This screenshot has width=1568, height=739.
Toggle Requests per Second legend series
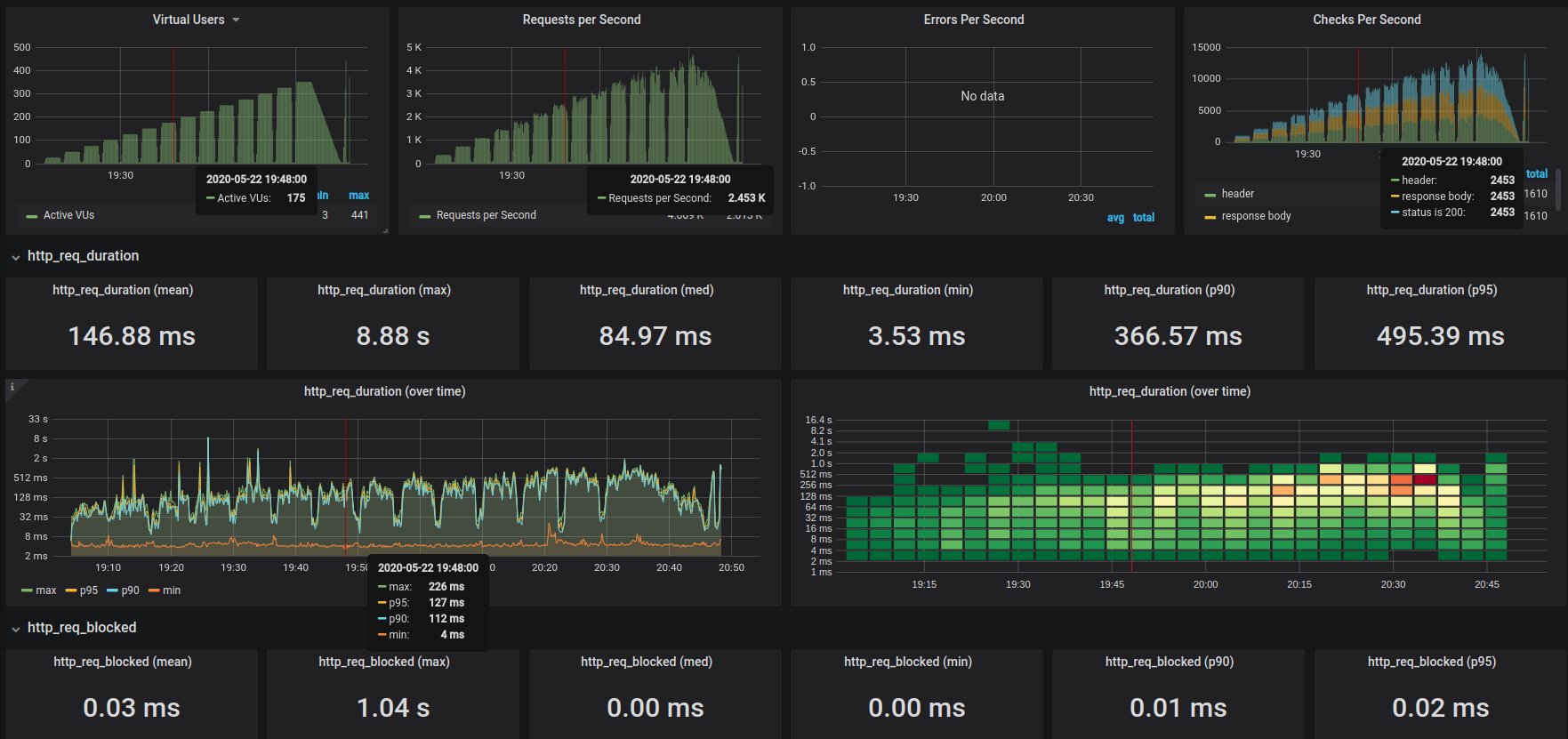(486, 215)
